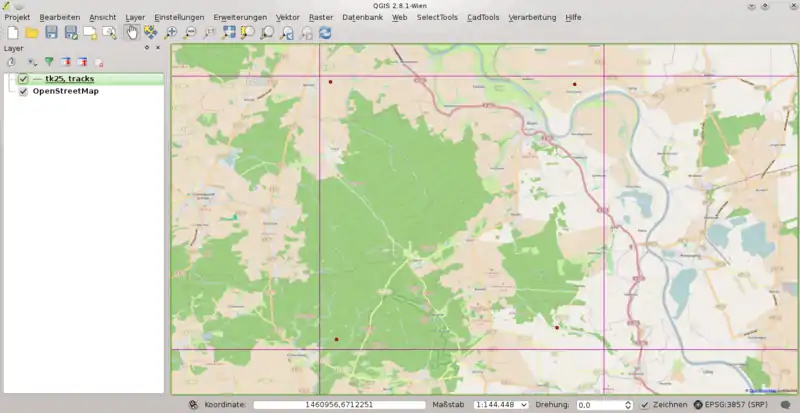
Task: Select the OpenStreetMap layer name
Action: pos(66,92)
